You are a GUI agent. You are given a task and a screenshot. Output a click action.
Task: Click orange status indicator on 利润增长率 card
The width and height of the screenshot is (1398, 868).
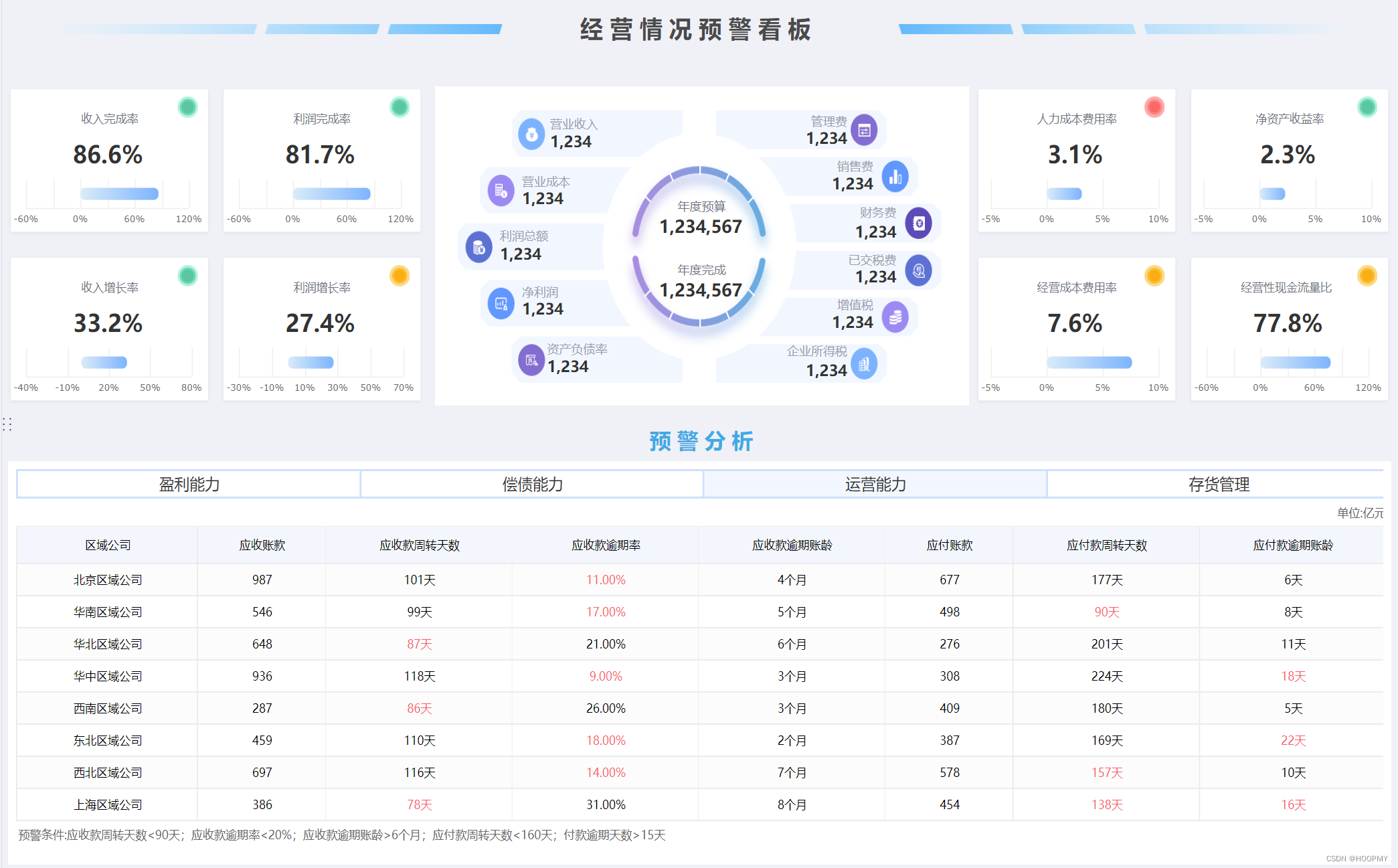[400, 276]
